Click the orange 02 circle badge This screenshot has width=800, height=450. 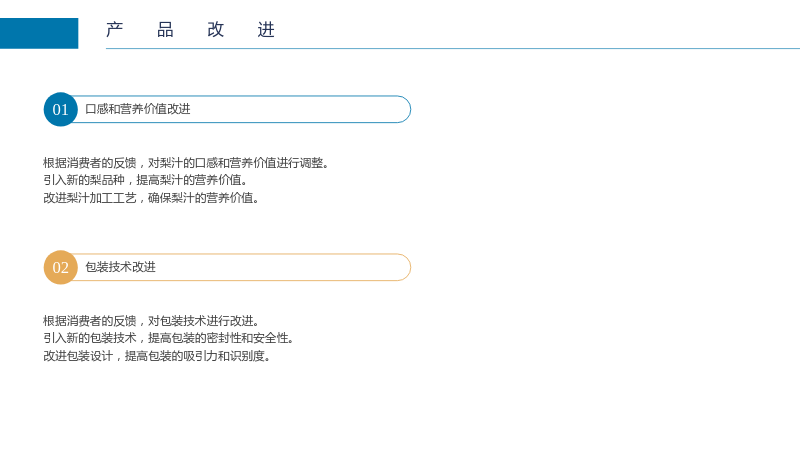coord(61,267)
